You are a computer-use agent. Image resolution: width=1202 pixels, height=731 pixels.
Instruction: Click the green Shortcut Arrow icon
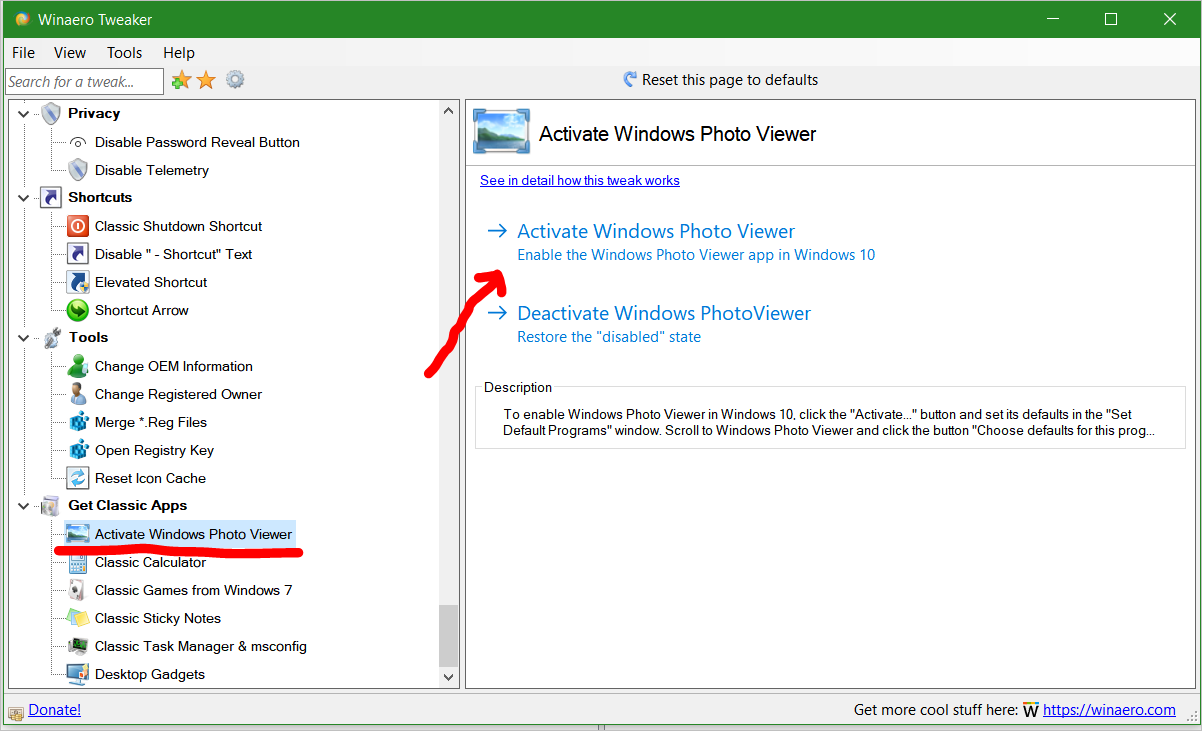tap(78, 310)
